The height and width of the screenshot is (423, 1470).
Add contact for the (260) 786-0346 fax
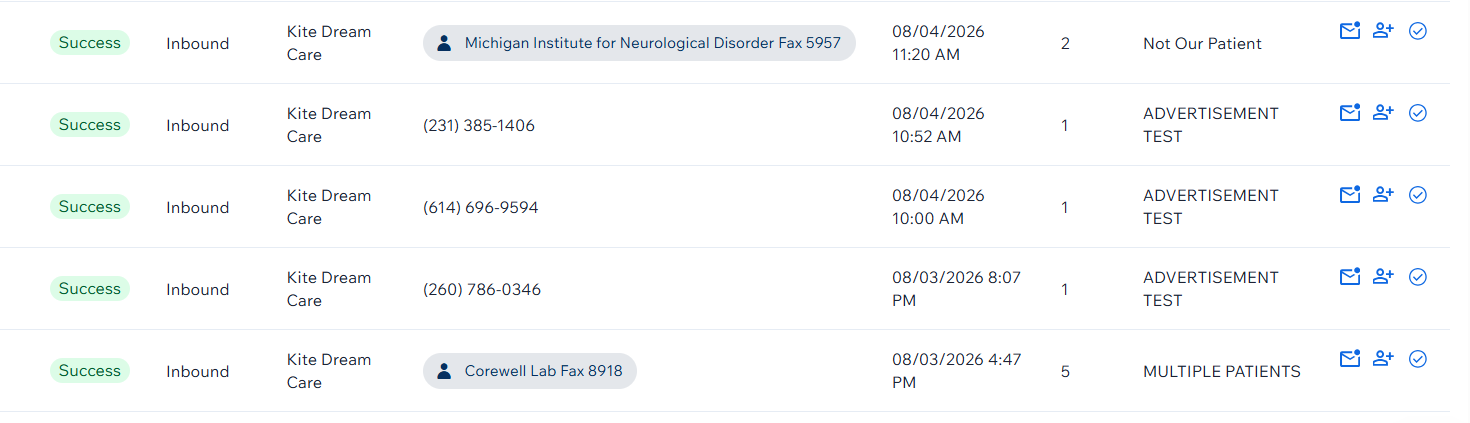[x=1383, y=277]
